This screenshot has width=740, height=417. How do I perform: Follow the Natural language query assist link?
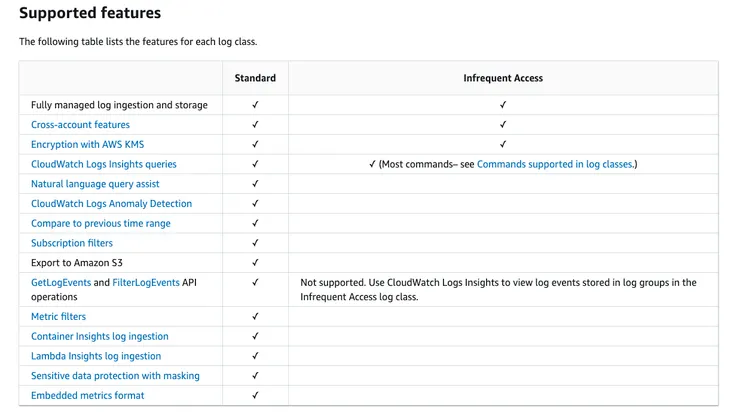tap(95, 184)
